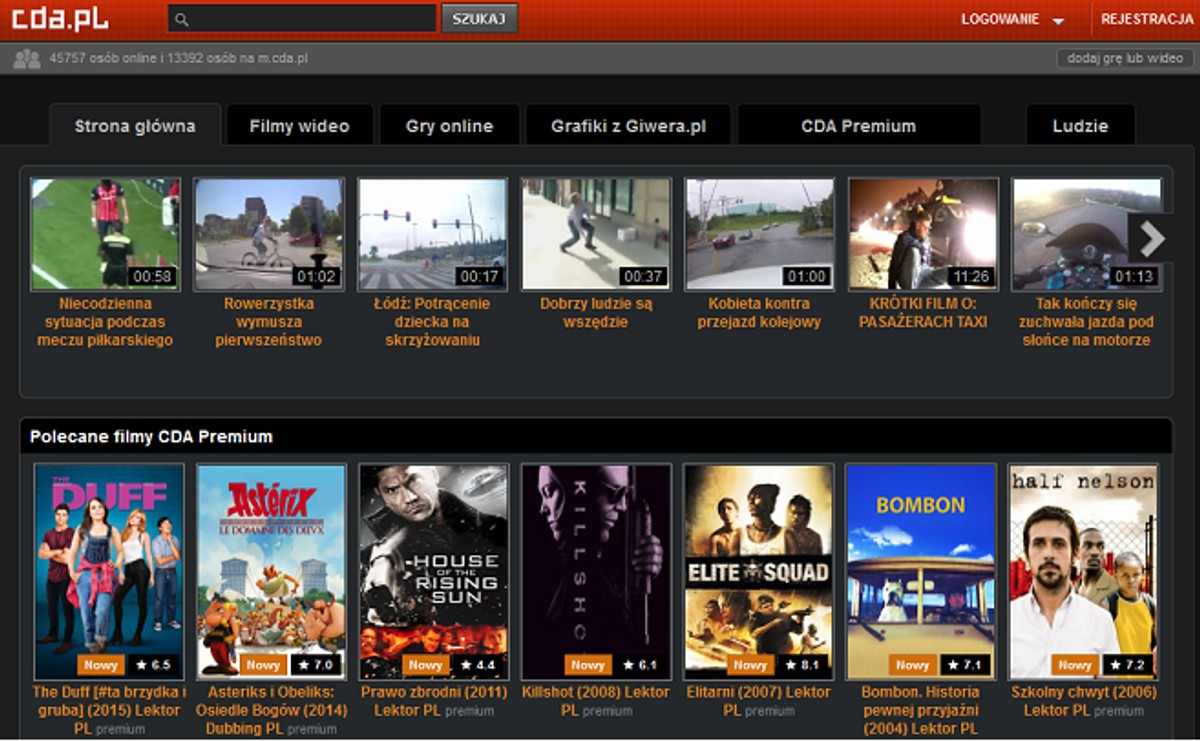Click the people online icon

tap(26, 58)
